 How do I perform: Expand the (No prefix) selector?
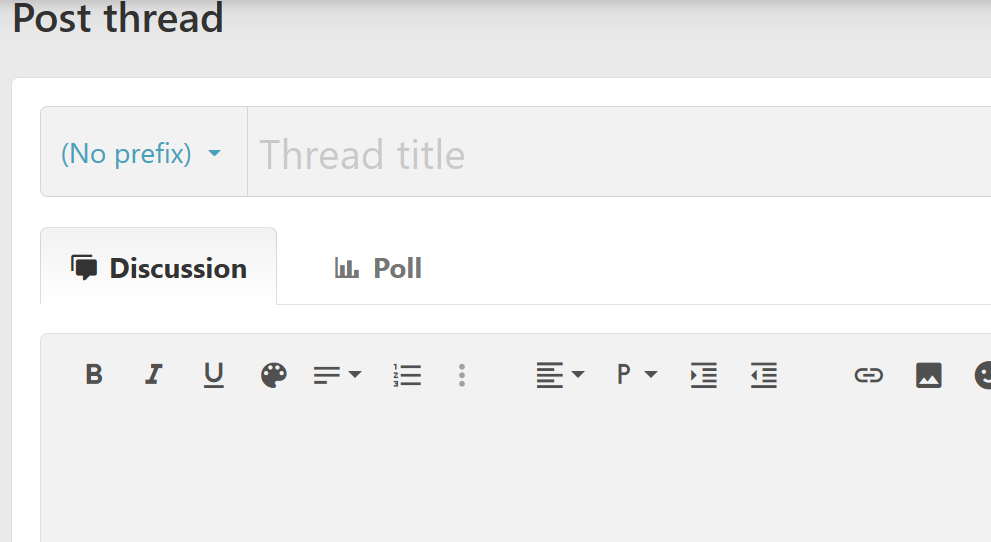(x=141, y=154)
